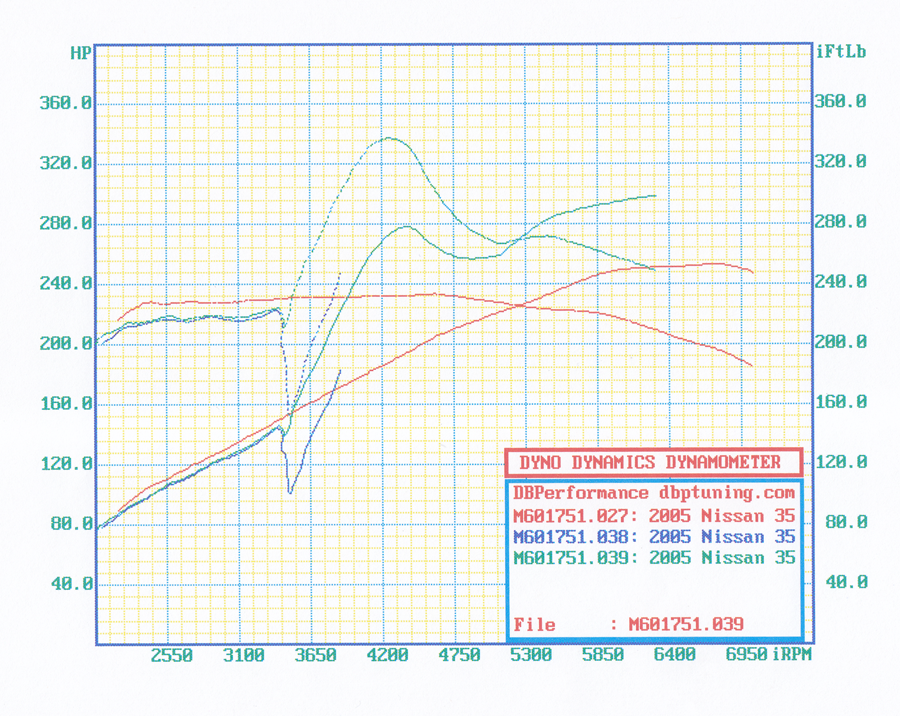Pick 80.0 on the iFtLb axis

[847, 522]
